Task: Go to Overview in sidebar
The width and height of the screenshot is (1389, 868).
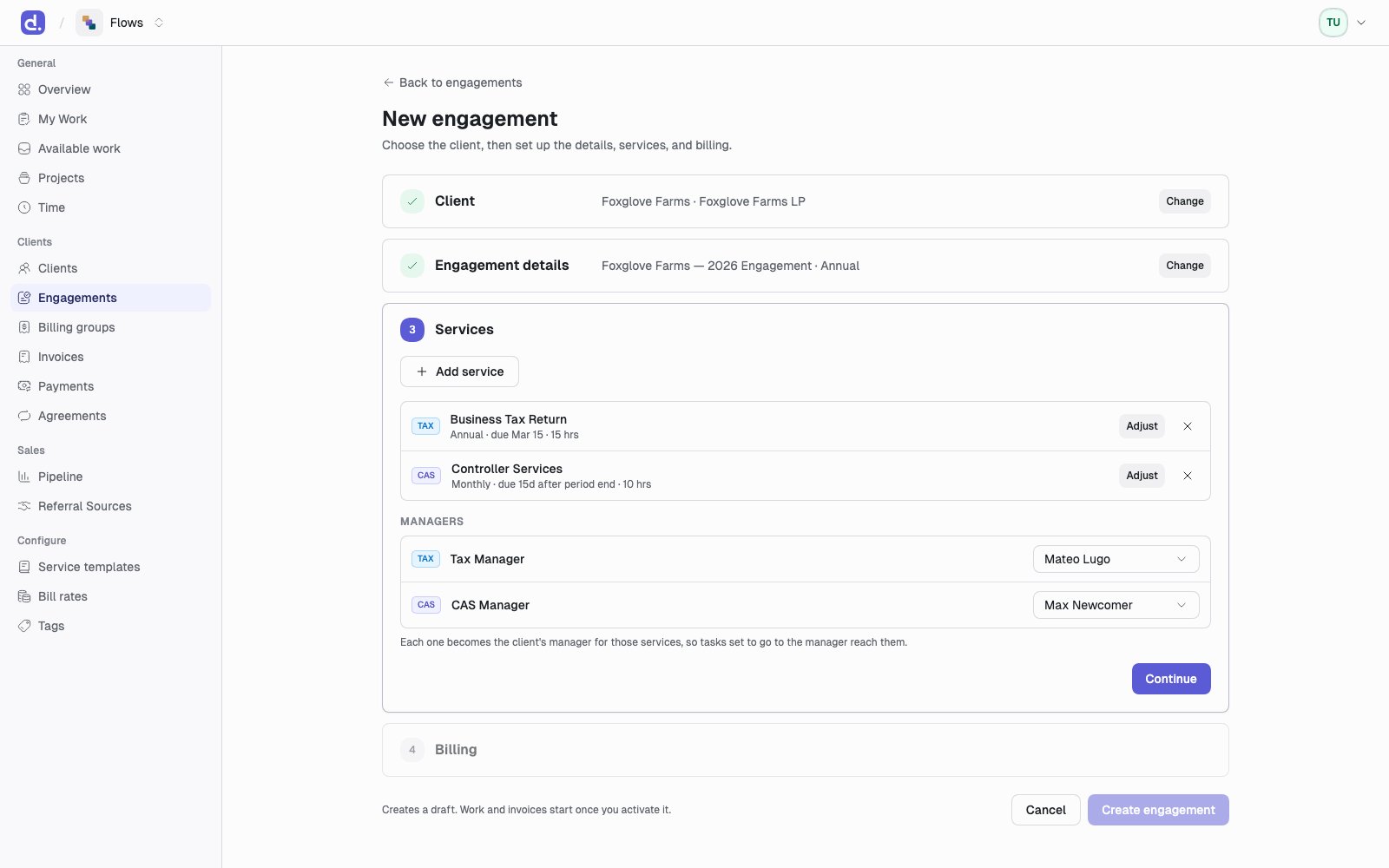Action: (x=110, y=89)
